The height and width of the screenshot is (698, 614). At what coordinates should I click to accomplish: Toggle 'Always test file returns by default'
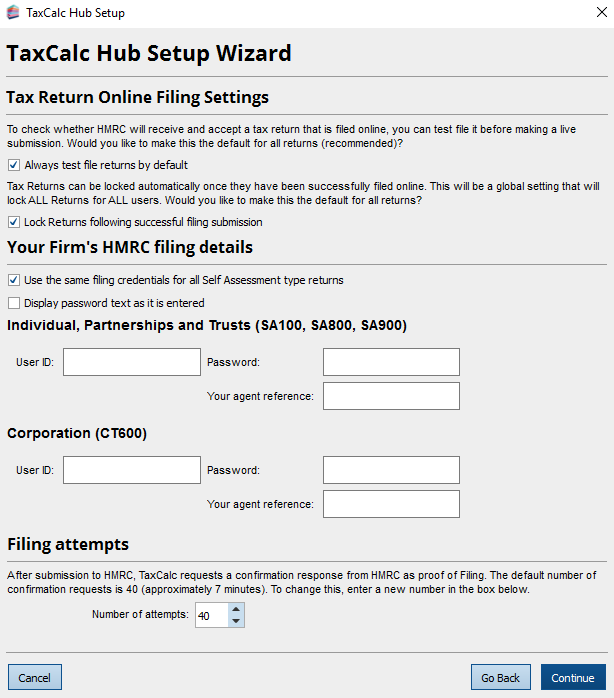pyautogui.click(x=14, y=165)
